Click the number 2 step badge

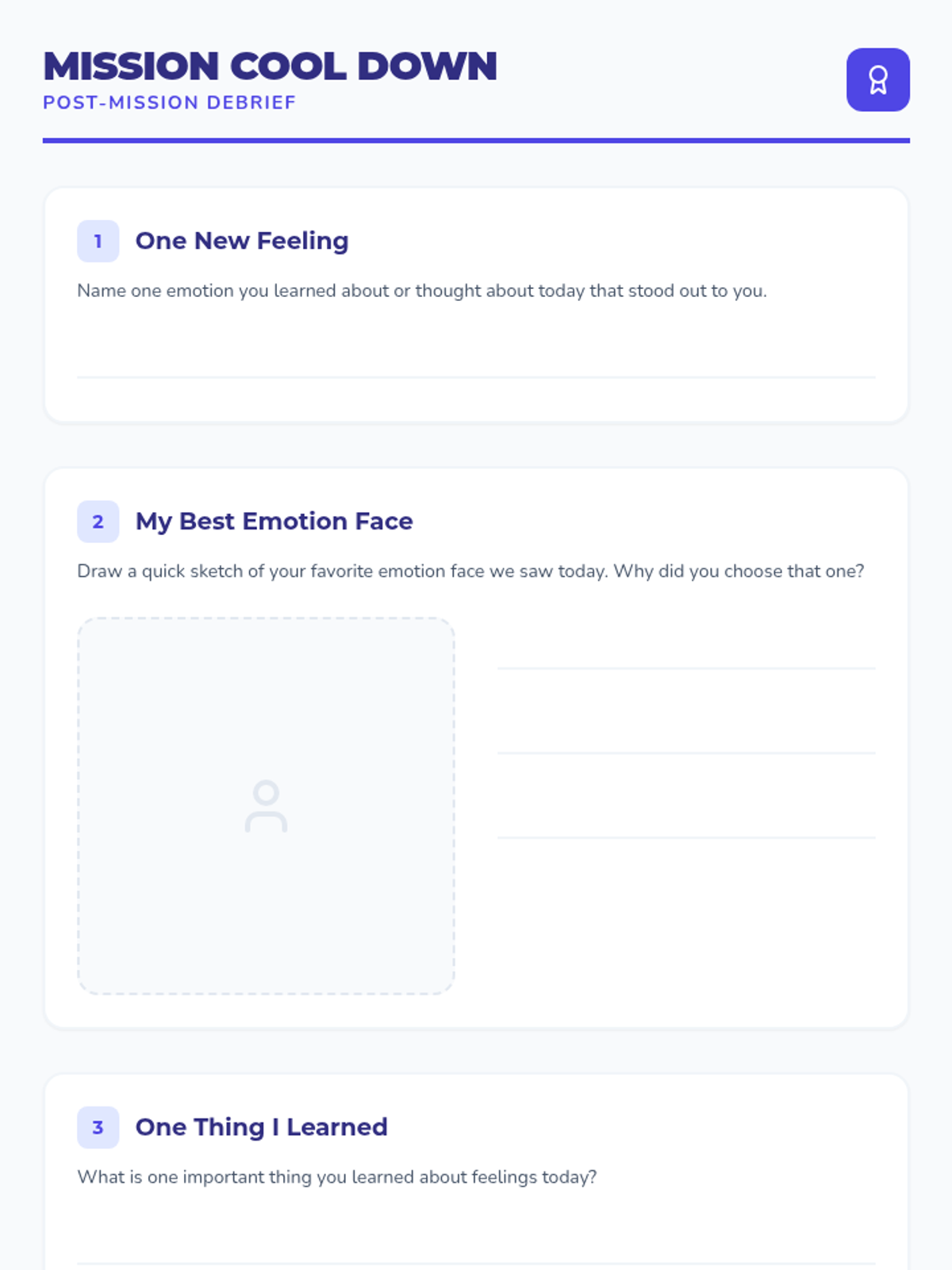pos(98,521)
